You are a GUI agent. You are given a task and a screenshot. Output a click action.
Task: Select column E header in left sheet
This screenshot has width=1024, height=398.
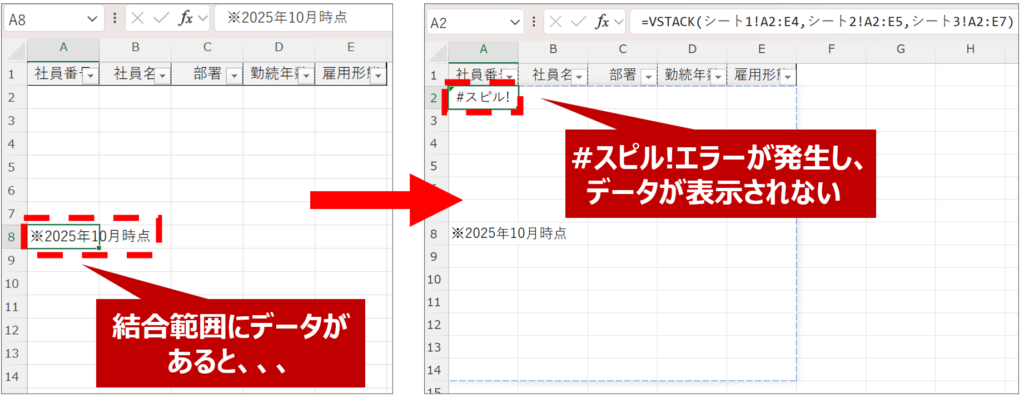351,48
